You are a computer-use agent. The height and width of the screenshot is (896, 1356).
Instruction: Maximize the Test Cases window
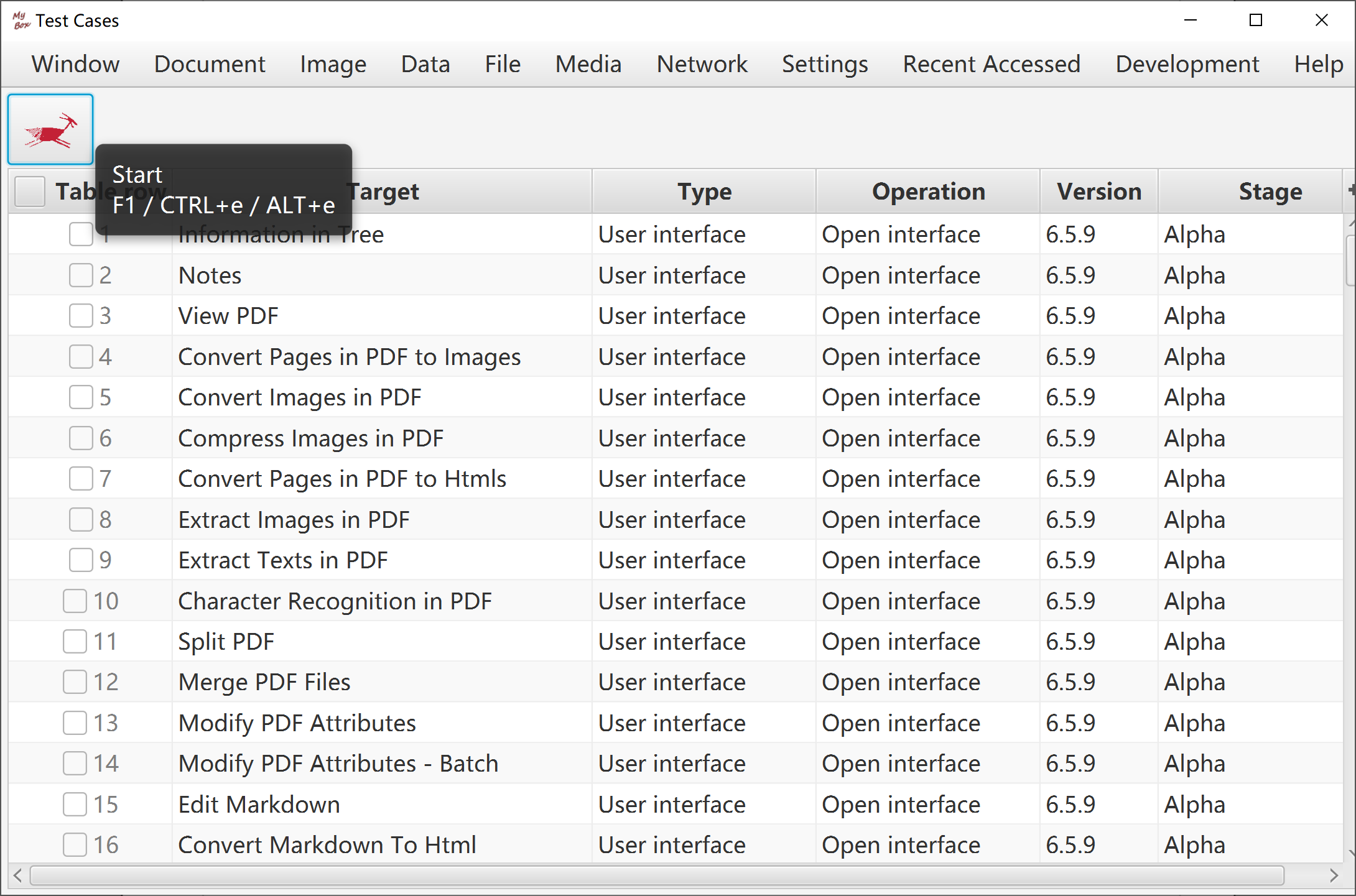click(x=1256, y=20)
